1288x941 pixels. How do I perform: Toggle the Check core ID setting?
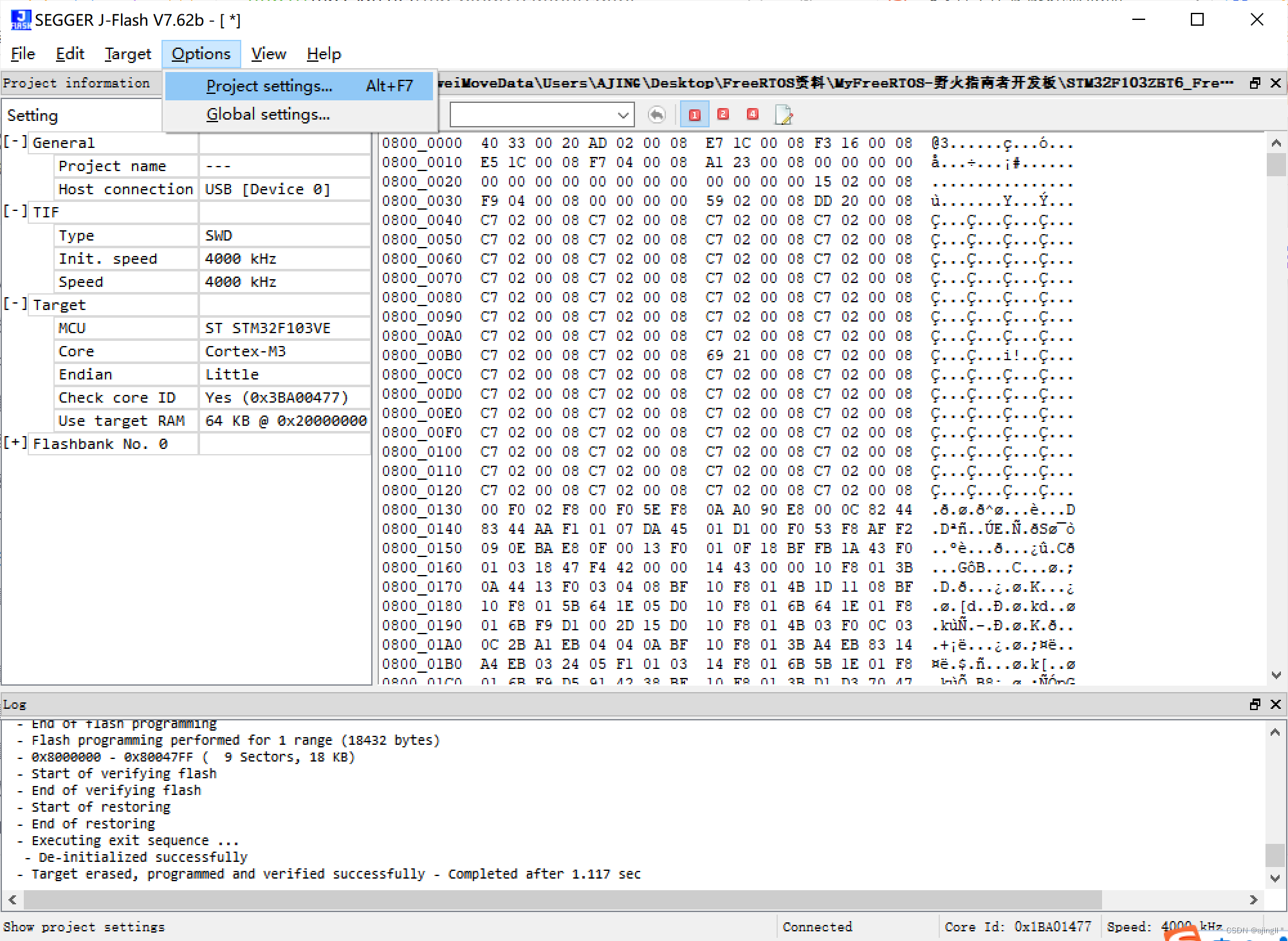pos(277,397)
